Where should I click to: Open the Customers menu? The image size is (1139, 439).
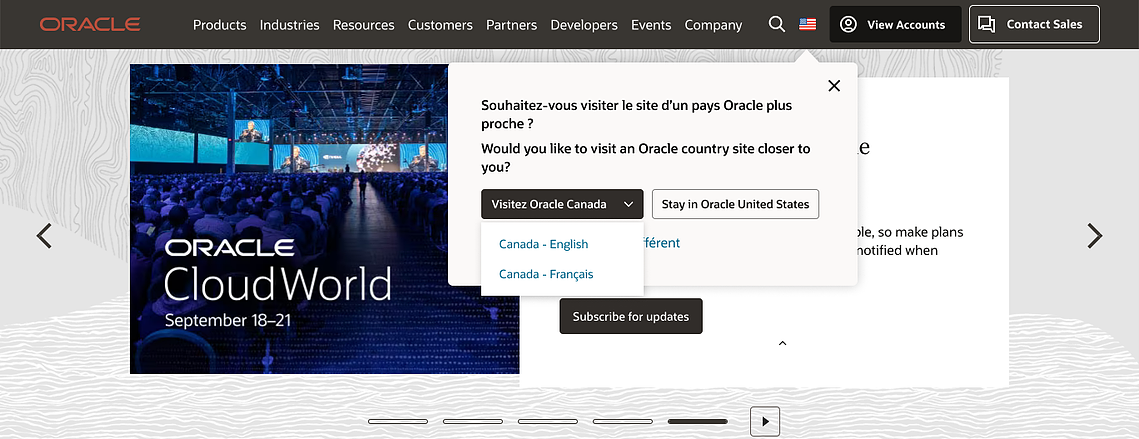(x=440, y=25)
